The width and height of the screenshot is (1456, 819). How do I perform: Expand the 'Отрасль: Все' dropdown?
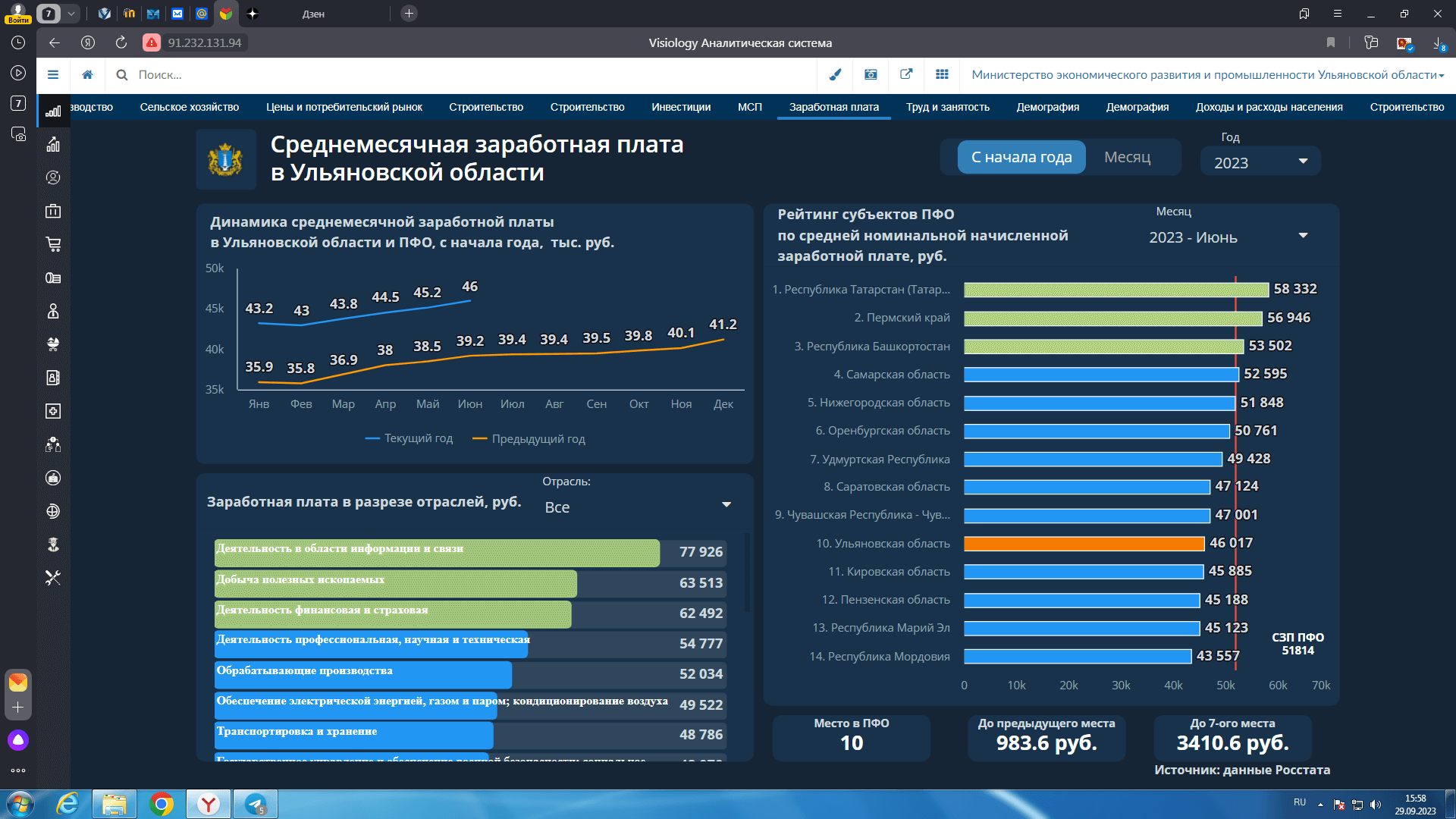[x=638, y=507]
